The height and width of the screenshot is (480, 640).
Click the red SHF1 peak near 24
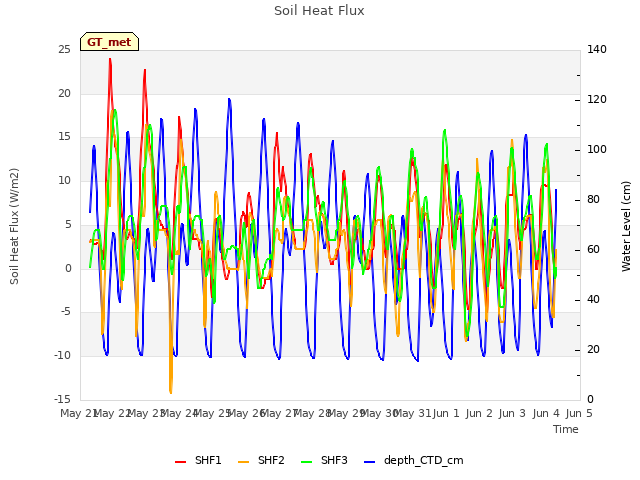110,60
